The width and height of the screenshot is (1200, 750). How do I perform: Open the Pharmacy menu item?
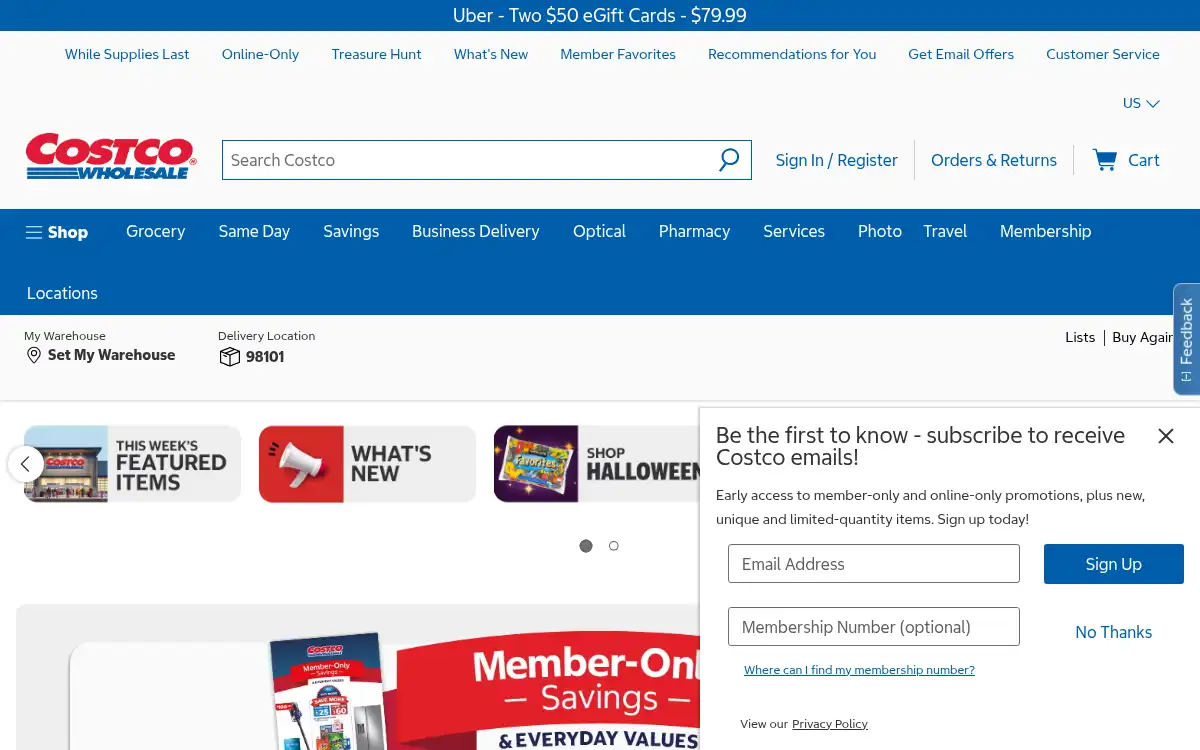(x=694, y=231)
